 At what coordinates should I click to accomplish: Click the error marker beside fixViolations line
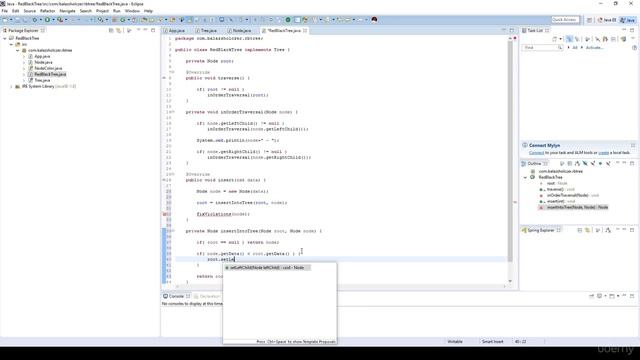pos(164,214)
